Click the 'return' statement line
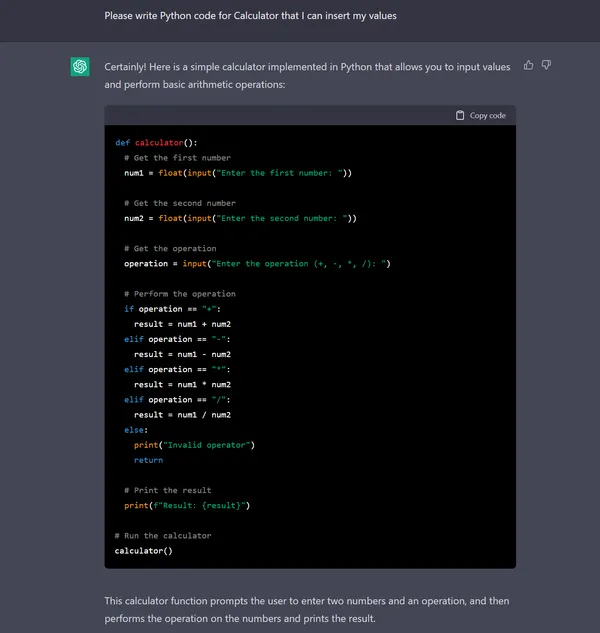The height and width of the screenshot is (633, 600). (149, 460)
